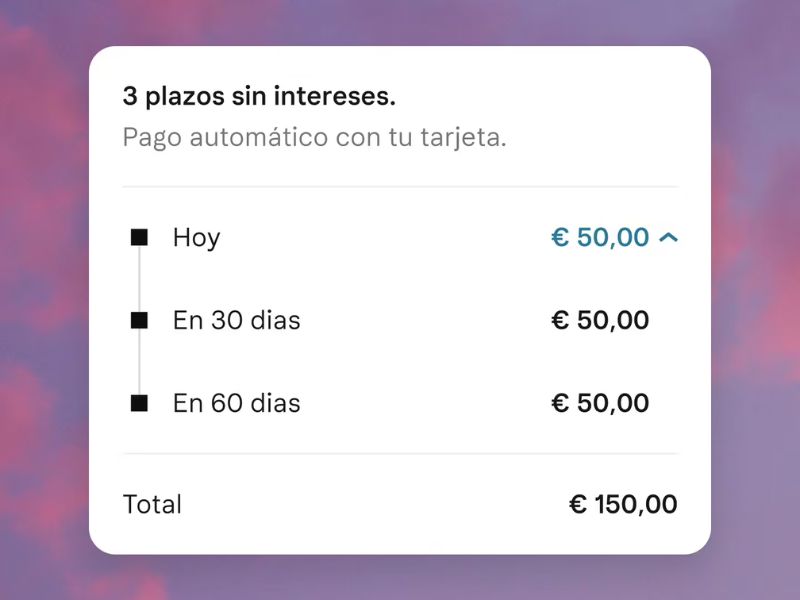Click the square marker next to Hoy
Viewport: 800px width, 600px height.
140,238
